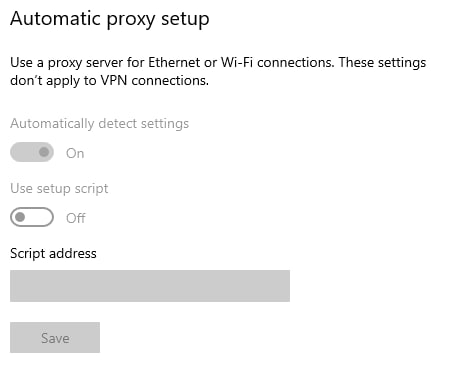Click the These settings text in the description
The image size is (456, 380).
pyautogui.click(x=382, y=63)
